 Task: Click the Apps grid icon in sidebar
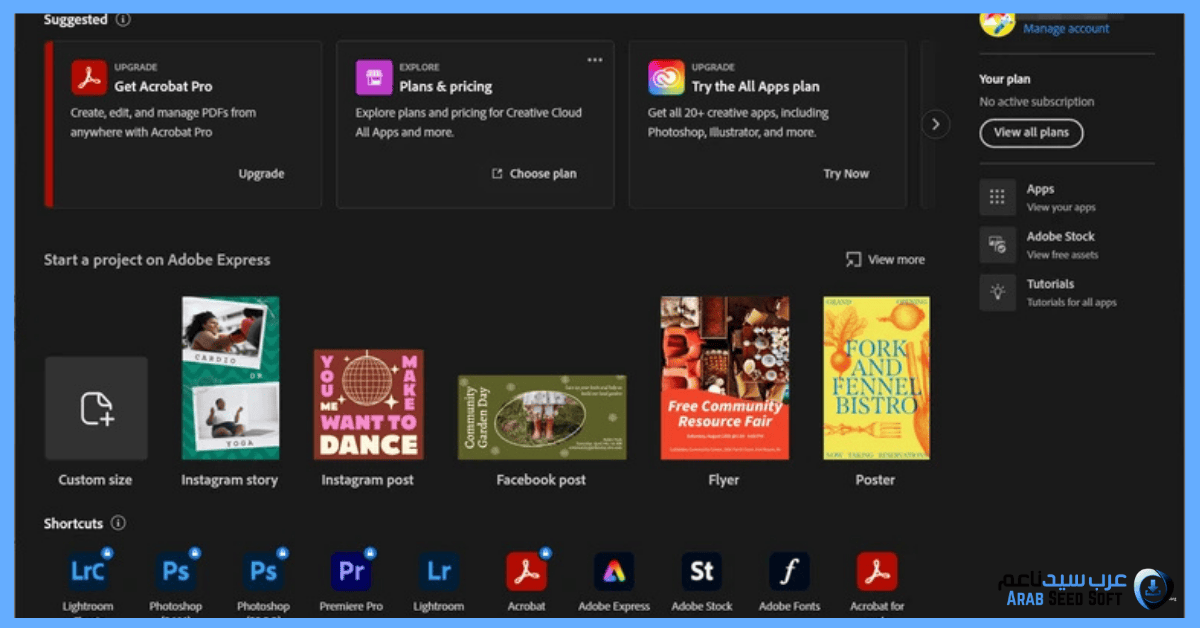point(997,197)
